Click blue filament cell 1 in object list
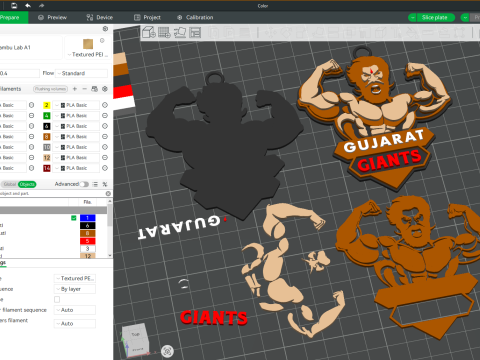 (88, 218)
